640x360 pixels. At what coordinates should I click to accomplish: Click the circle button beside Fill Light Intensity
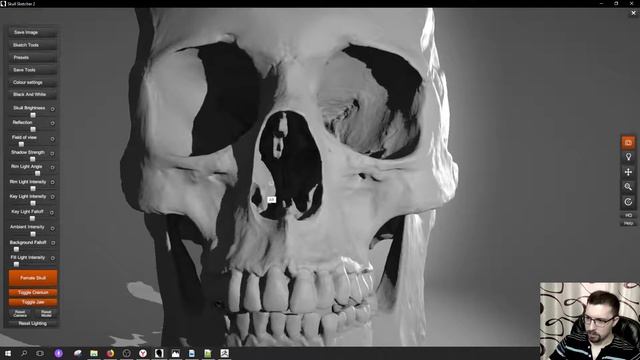tap(52, 258)
